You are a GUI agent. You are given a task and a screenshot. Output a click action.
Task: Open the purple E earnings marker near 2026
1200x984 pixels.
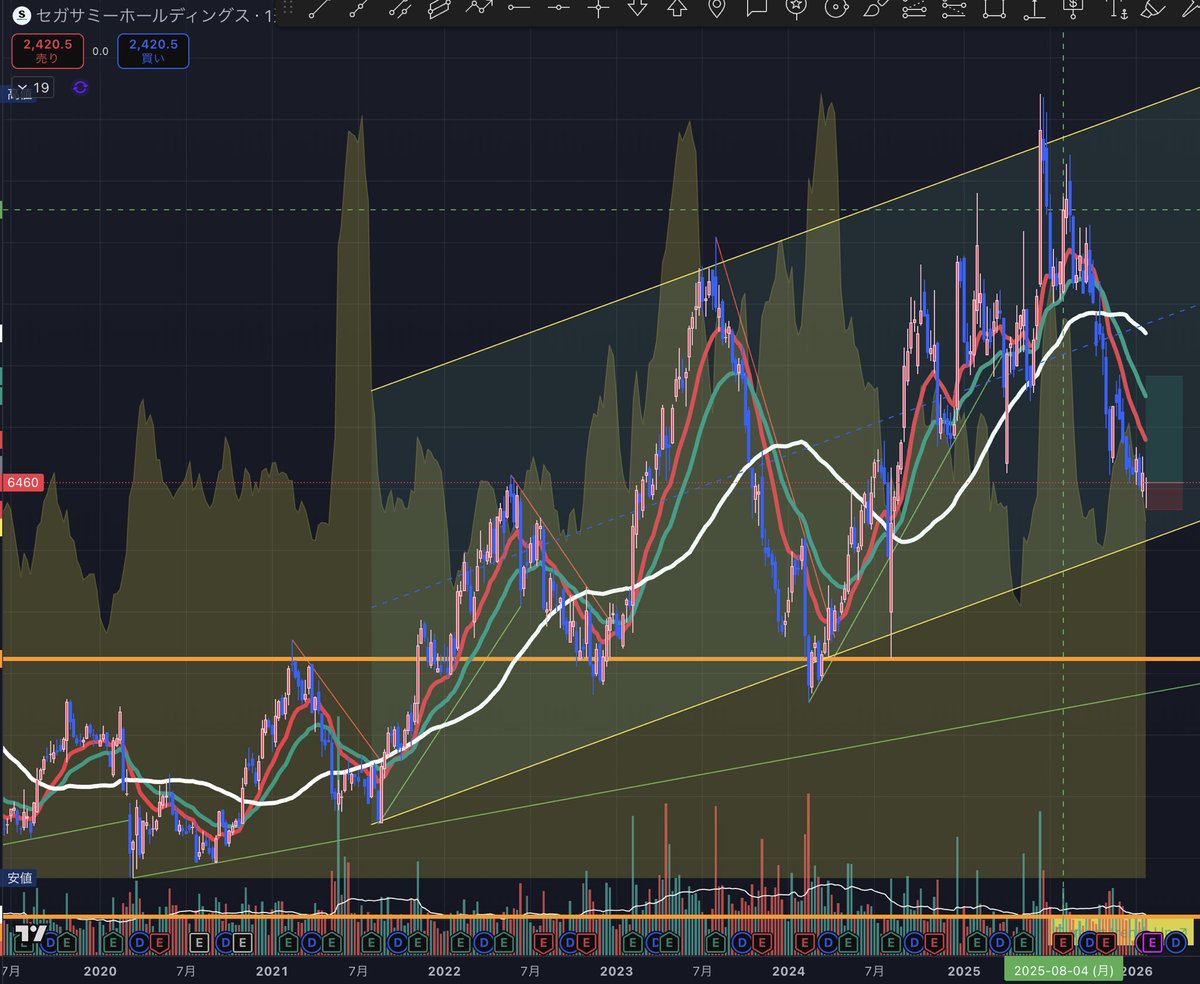[1151, 941]
